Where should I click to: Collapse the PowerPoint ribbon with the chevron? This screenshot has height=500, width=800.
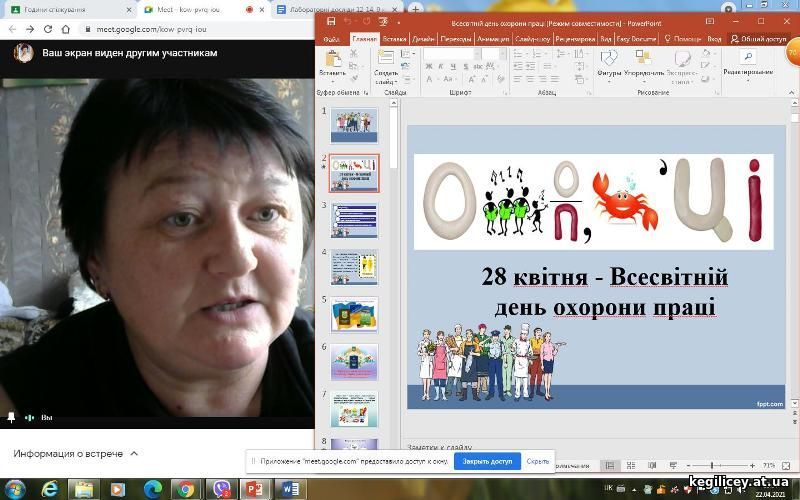(792, 92)
